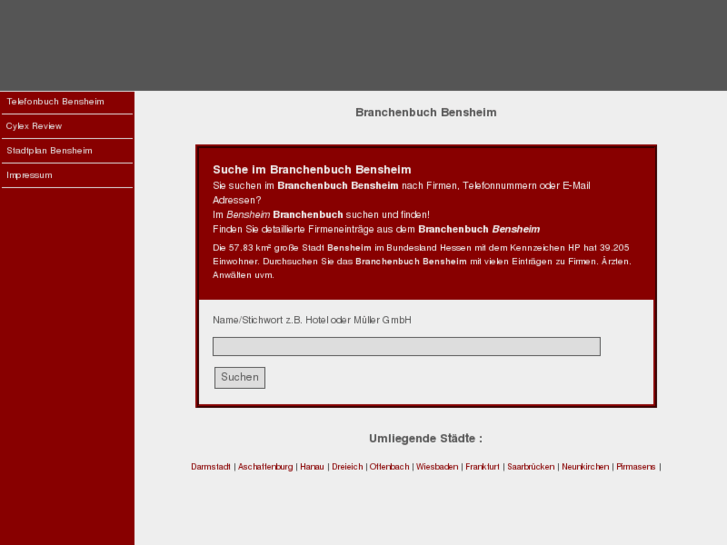727x545 pixels.
Task: Go to the Frankfurt city link
Action: click(482, 467)
